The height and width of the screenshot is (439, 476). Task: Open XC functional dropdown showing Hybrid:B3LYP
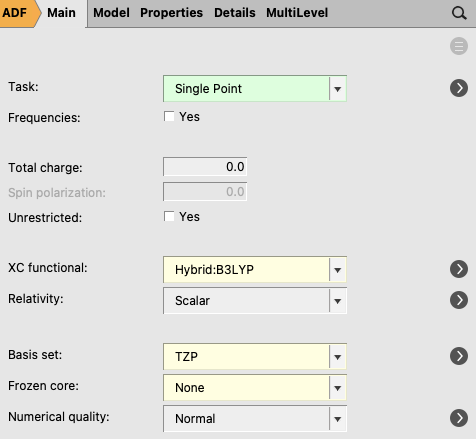click(255, 269)
